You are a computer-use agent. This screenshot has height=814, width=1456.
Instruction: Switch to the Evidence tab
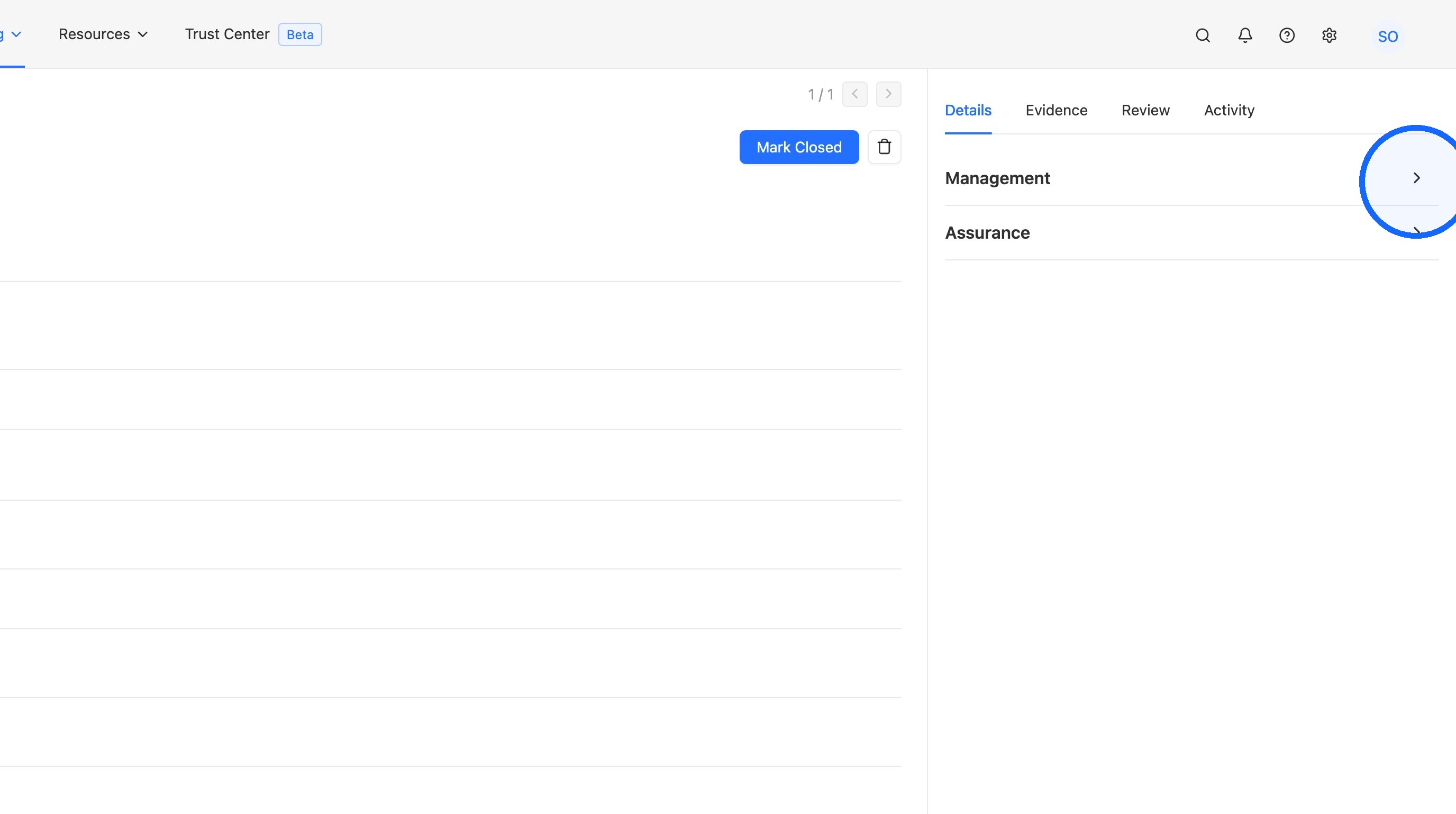(x=1057, y=110)
